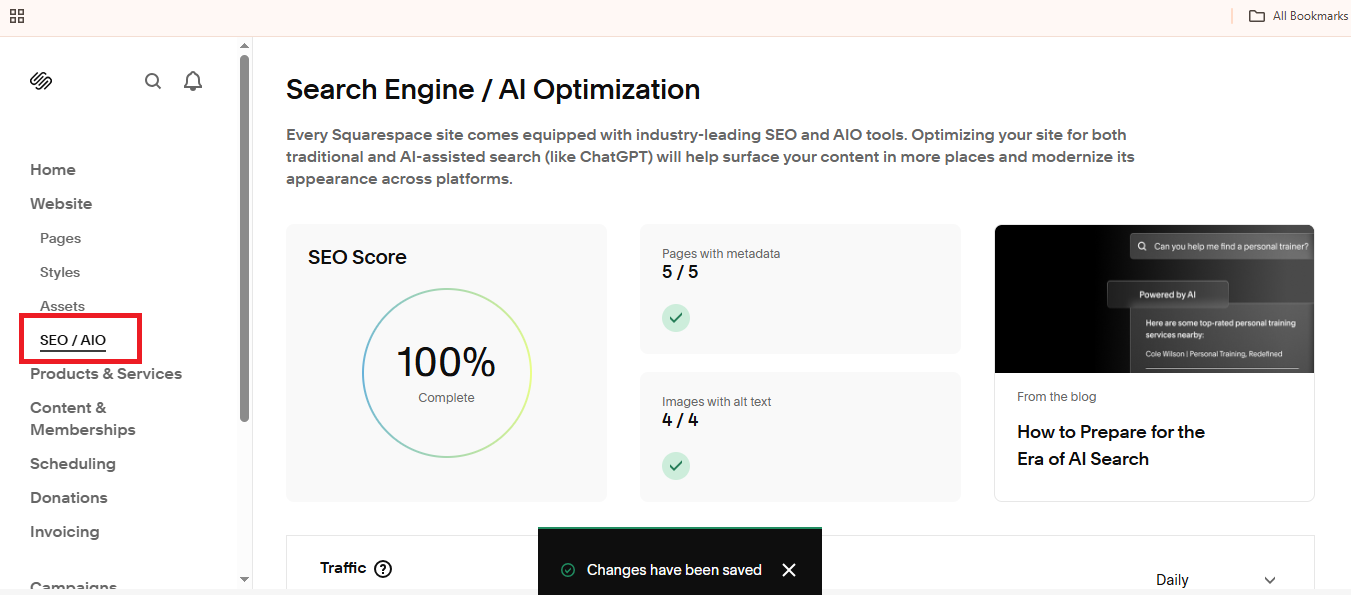Select Styles in the sidebar menu
The image size is (1351, 595).
59,271
